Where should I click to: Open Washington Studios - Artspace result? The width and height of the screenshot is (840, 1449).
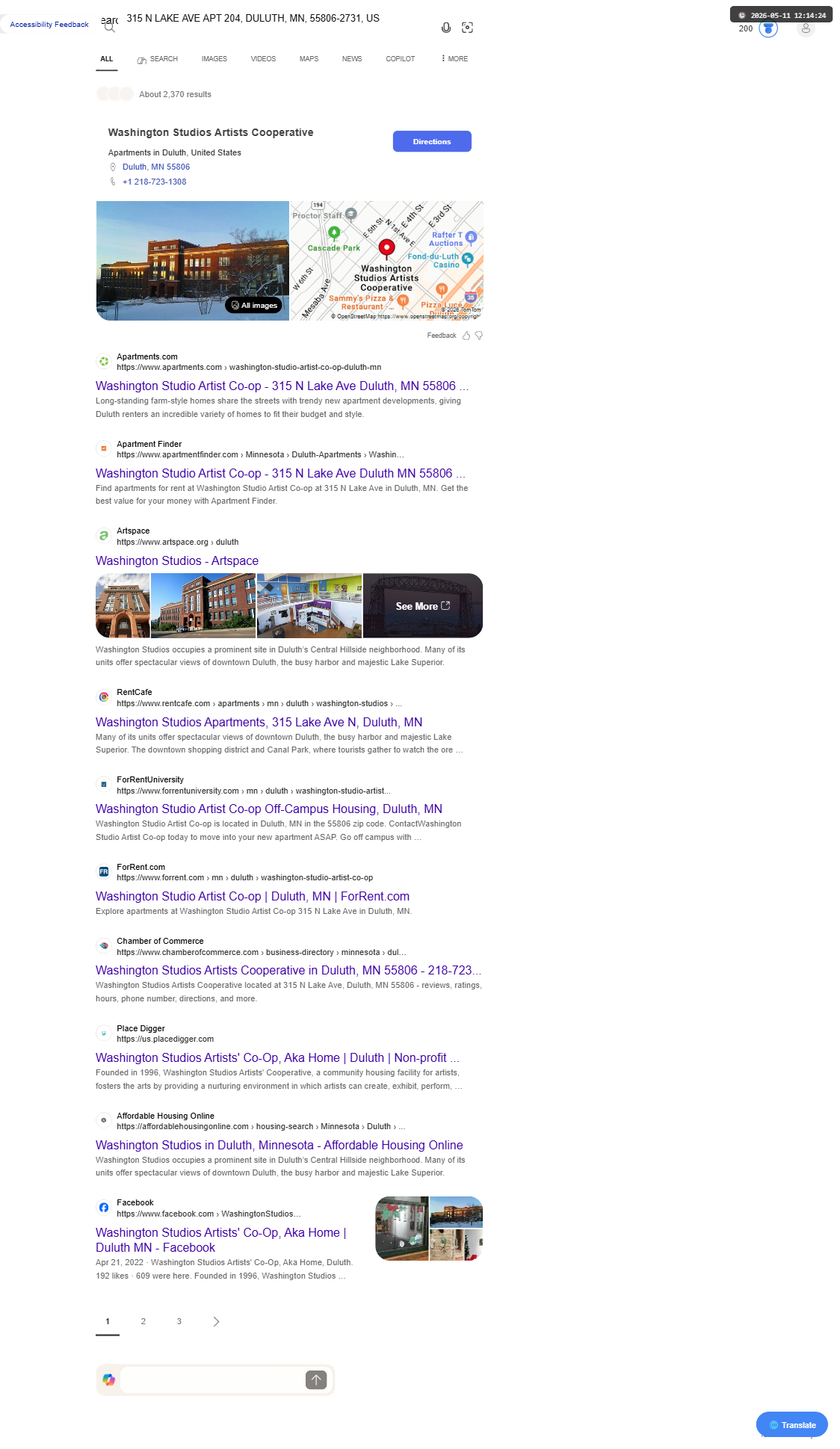177,561
